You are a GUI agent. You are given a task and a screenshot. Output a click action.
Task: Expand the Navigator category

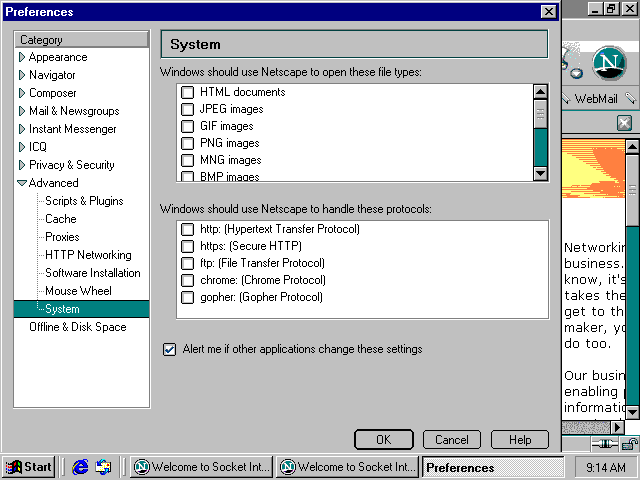point(22,75)
